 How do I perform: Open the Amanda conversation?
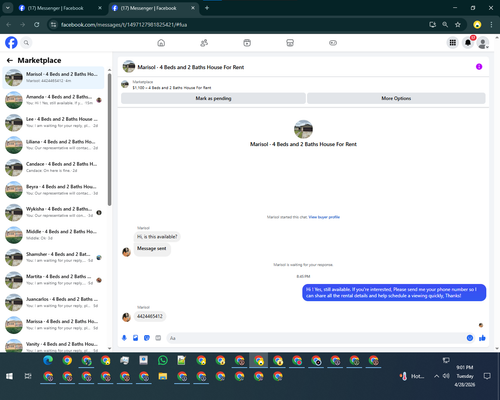(x=53, y=100)
